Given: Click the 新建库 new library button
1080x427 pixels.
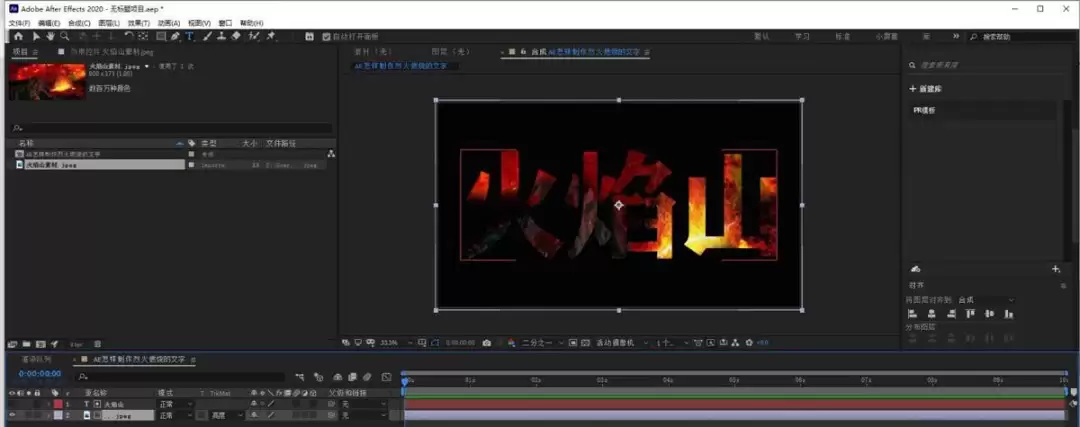Looking at the screenshot, I should (x=926, y=89).
